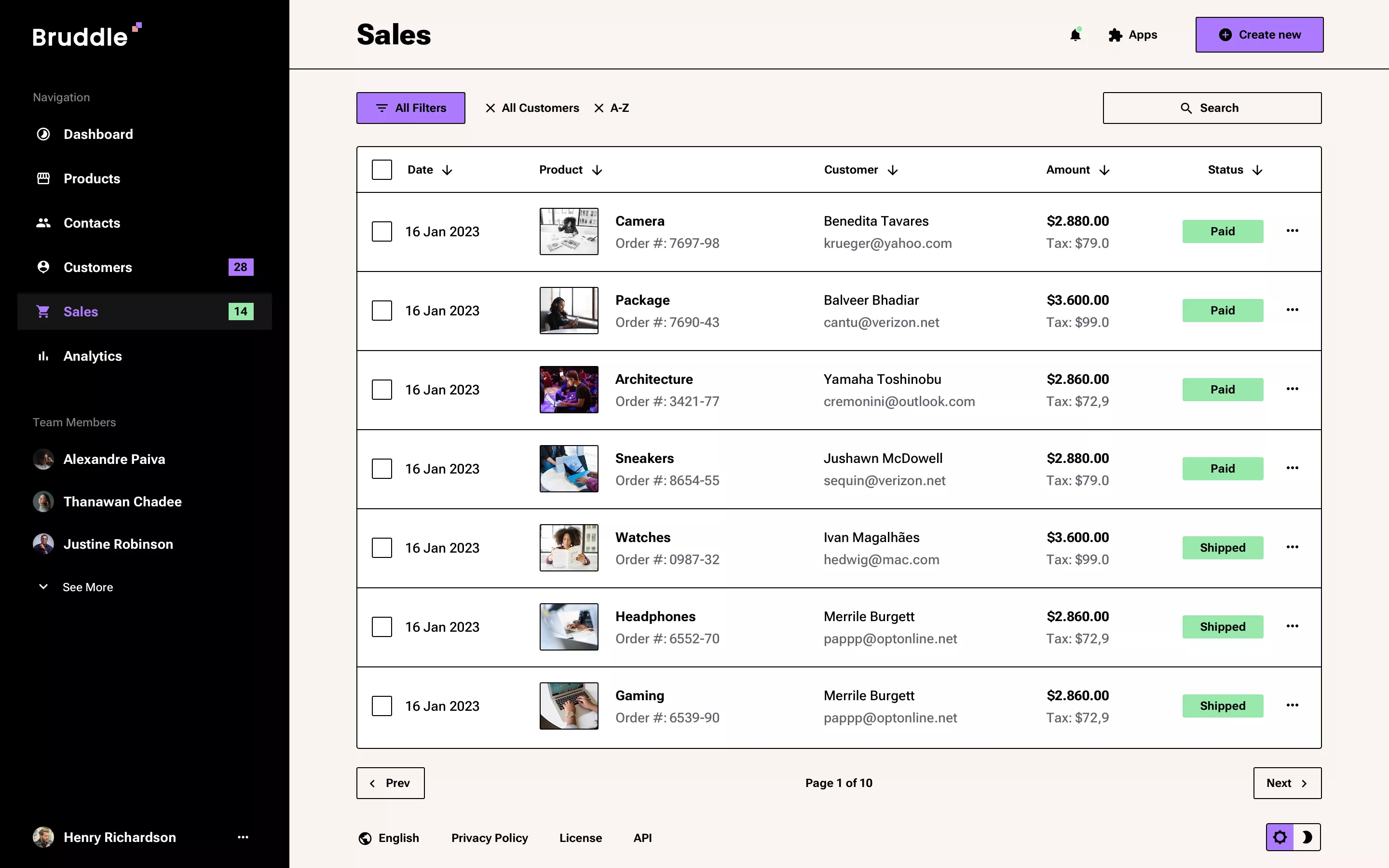Click the Create new button

point(1259,34)
